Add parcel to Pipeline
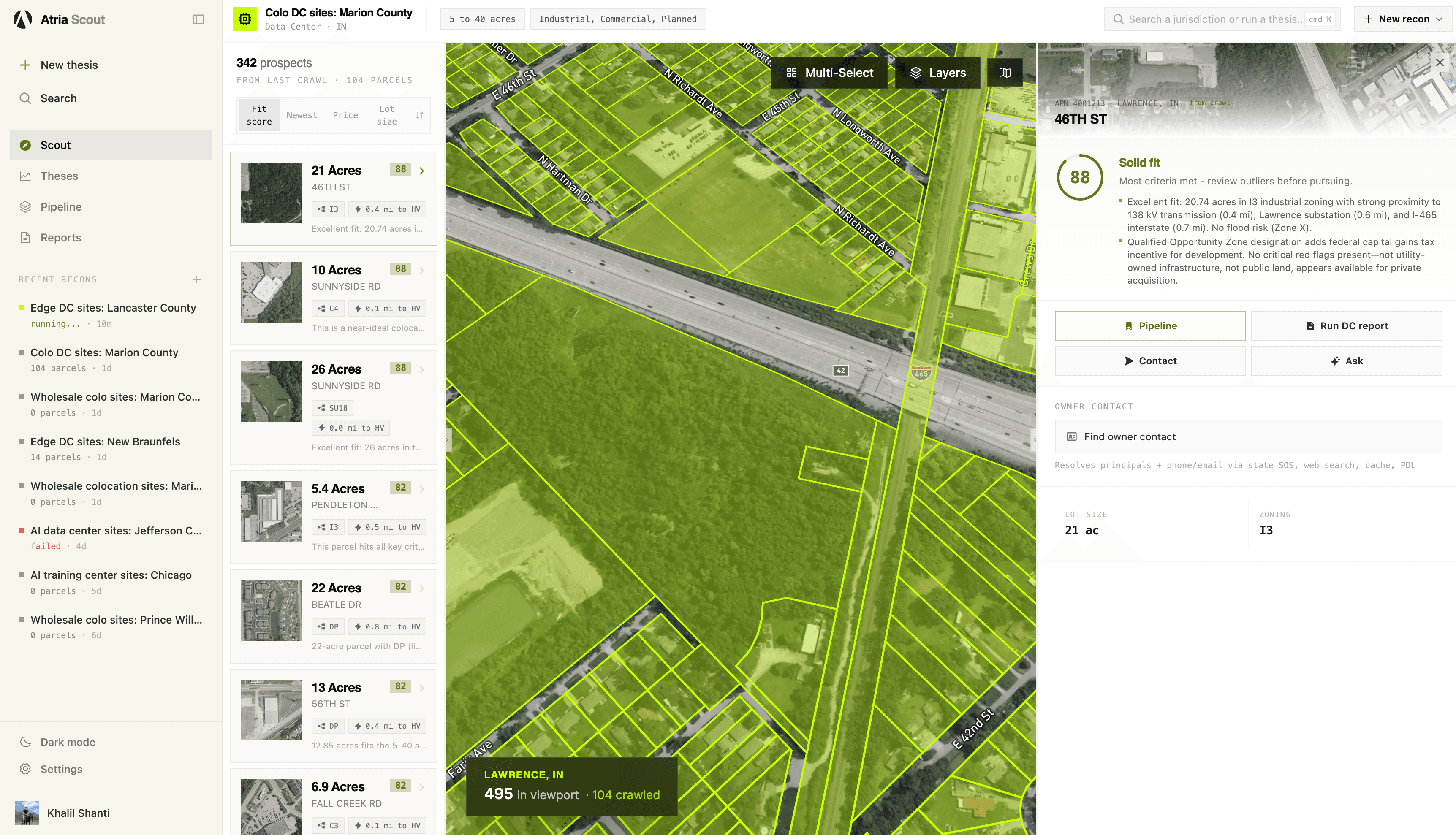1456x835 pixels. (1150, 326)
